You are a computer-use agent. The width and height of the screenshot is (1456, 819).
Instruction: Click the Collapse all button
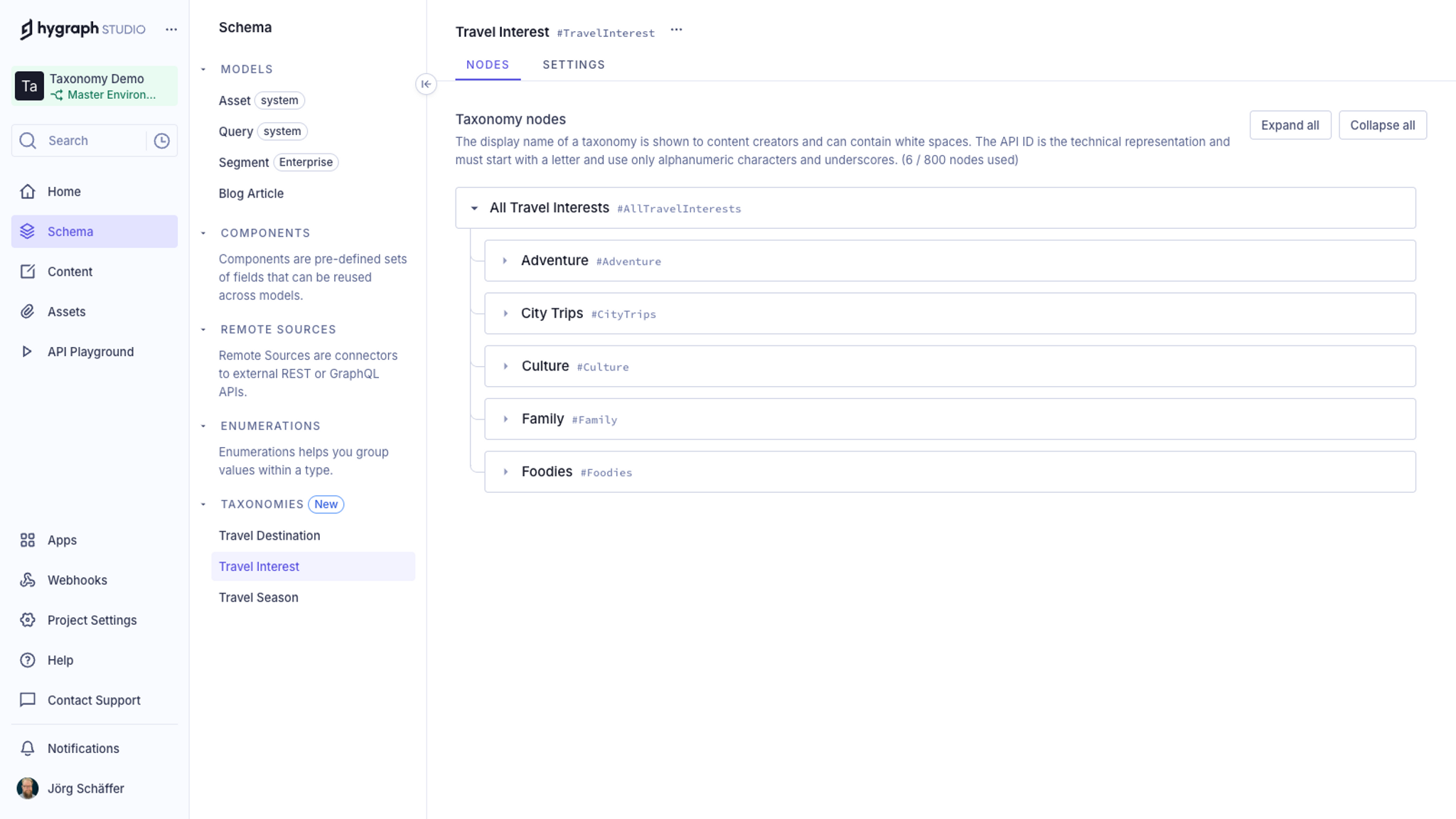[1382, 125]
